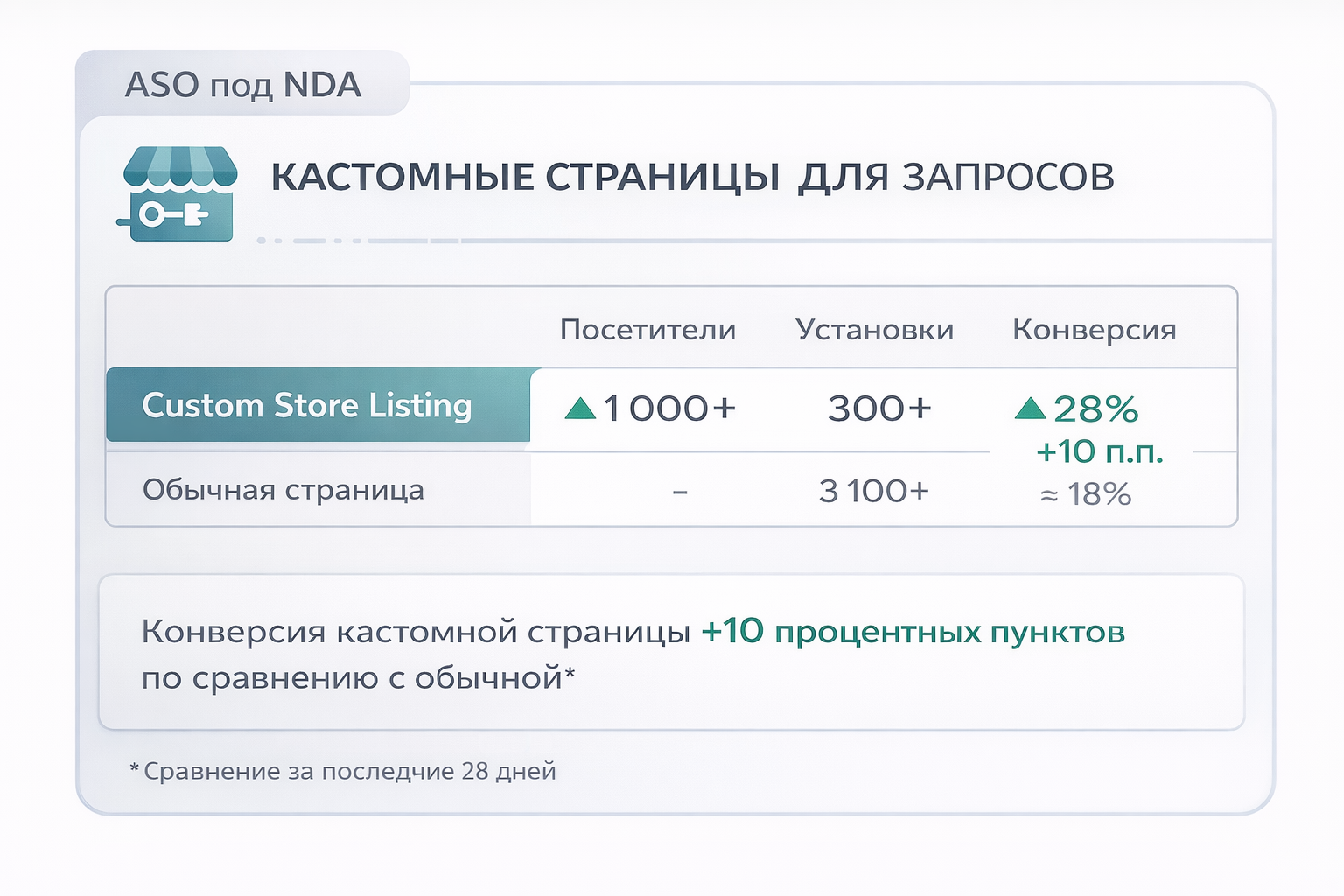The width and height of the screenshot is (1344, 896).
Task: Click the '≈ 18%' conversion value
Action: pos(1086,494)
